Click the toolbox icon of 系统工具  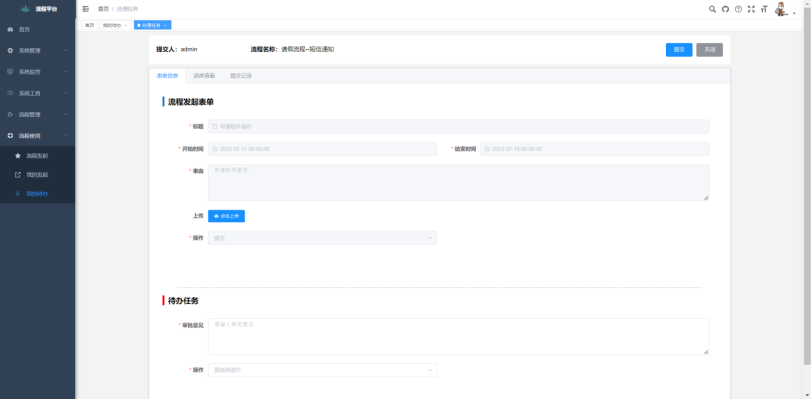coord(10,93)
